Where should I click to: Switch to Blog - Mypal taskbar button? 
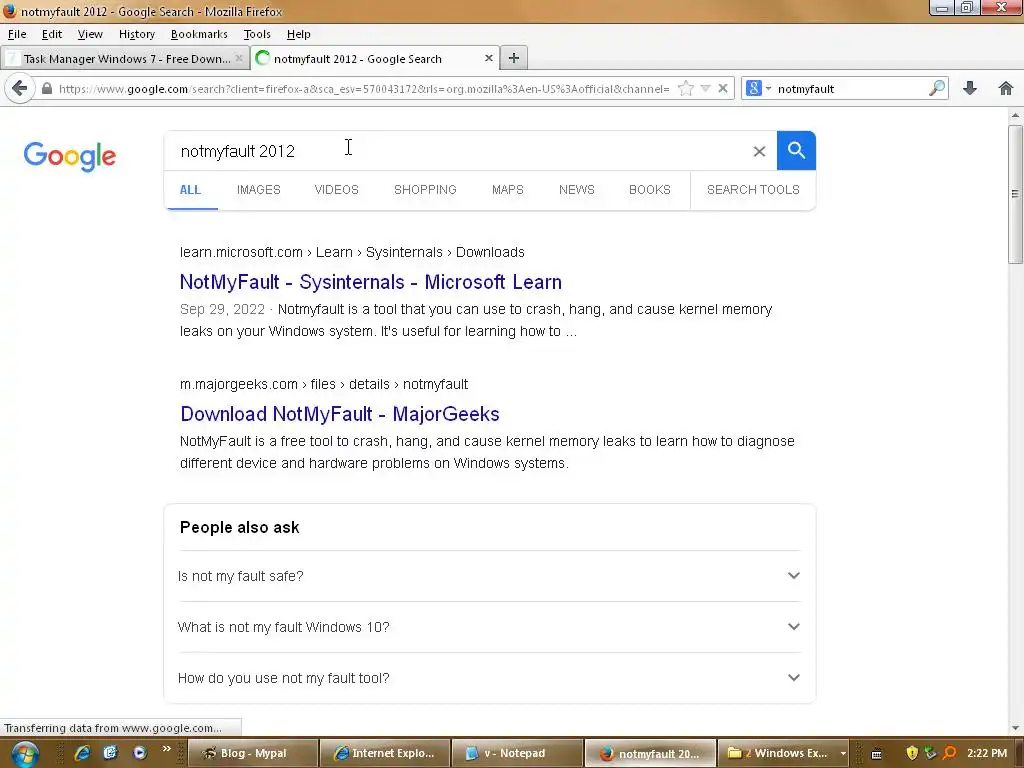253,753
